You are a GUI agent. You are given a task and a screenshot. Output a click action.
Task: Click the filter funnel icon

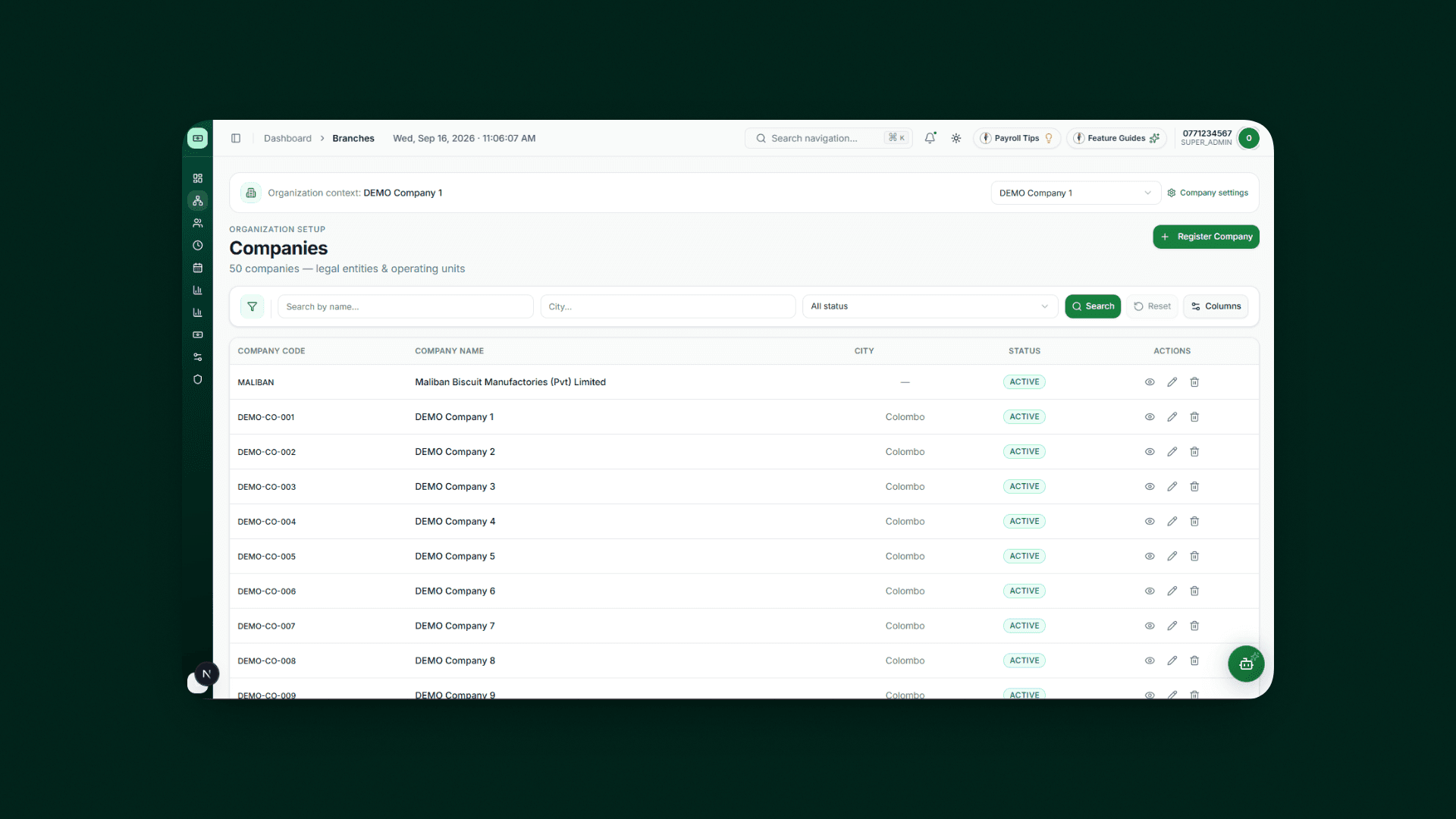(x=252, y=306)
